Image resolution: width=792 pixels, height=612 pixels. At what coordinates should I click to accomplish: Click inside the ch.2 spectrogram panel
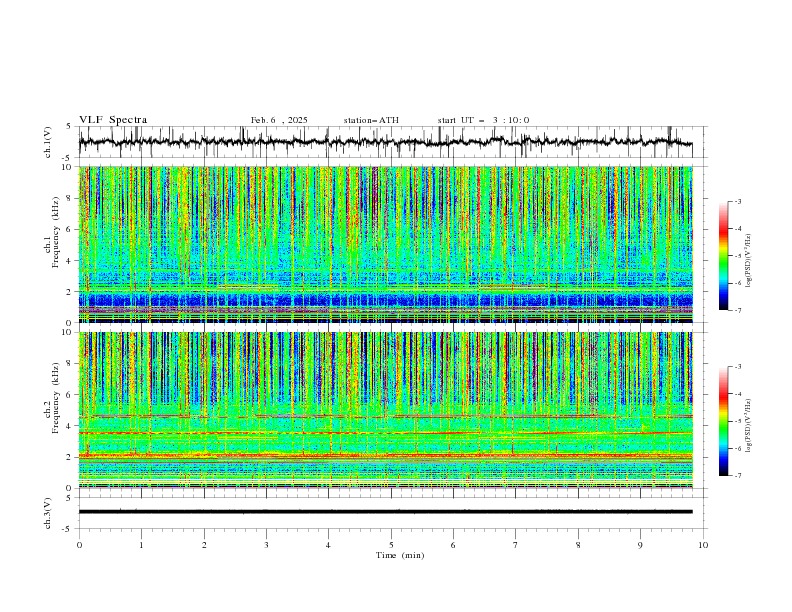(x=385, y=410)
